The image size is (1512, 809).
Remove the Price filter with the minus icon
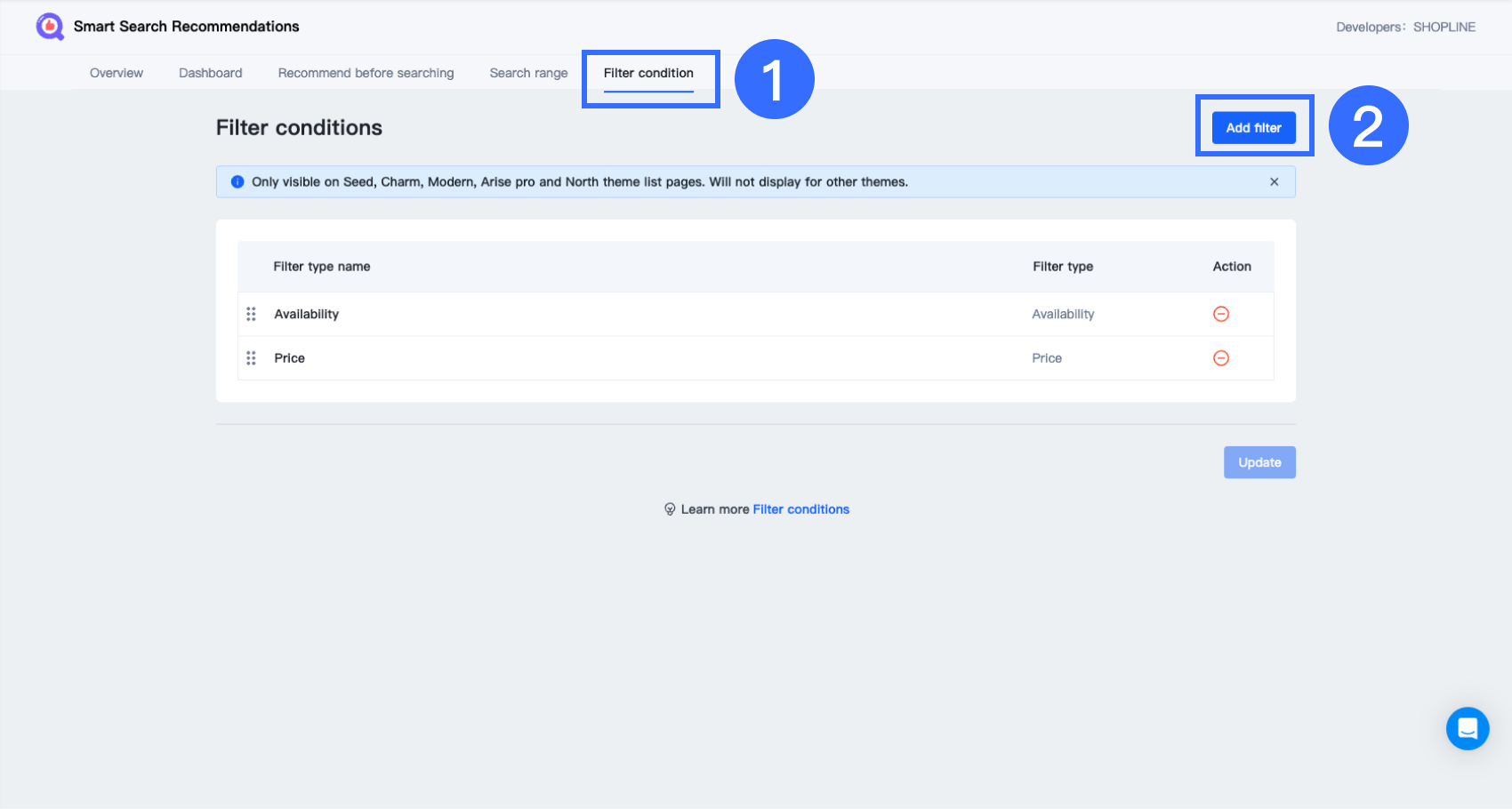(x=1221, y=358)
